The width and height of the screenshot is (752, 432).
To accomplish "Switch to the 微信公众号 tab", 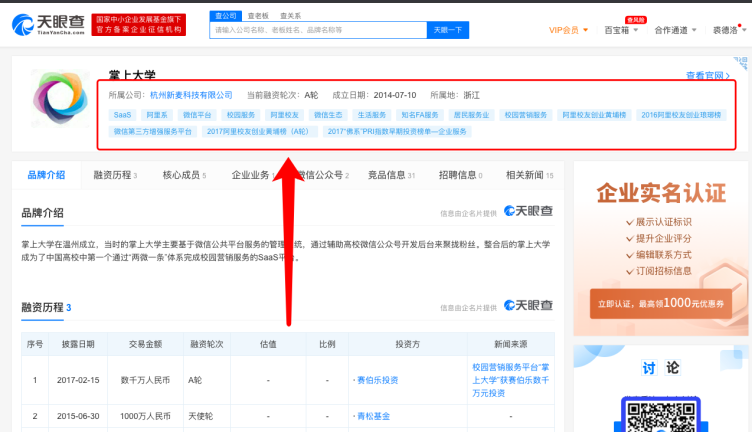I will (x=324, y=175).
